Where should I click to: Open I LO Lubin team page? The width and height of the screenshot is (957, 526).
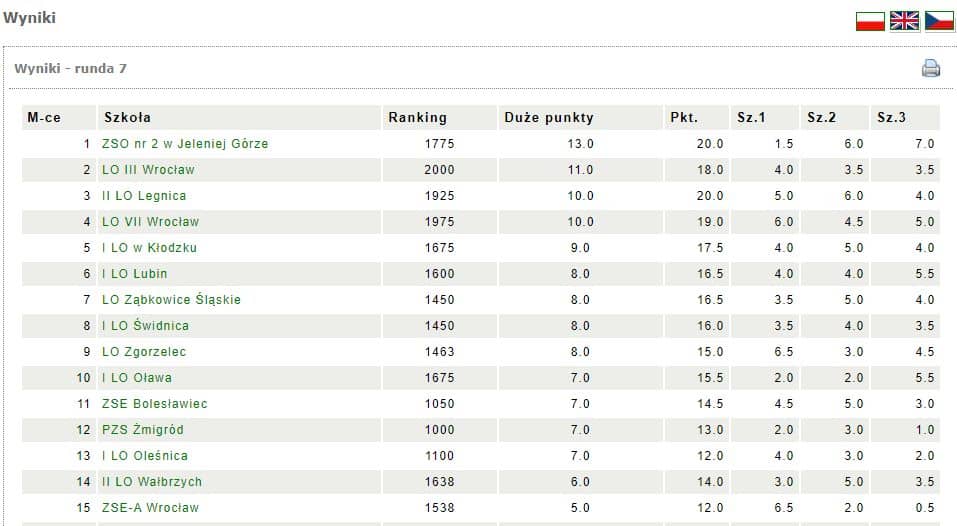coord(135,274)
